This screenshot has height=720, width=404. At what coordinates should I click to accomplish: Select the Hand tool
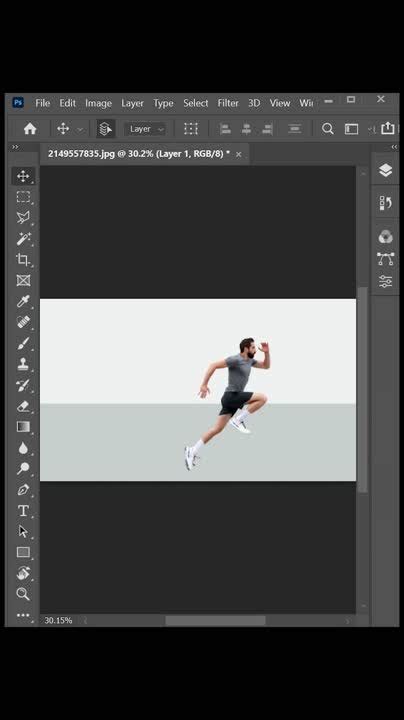pyautogui.click(x=23, y=573)
